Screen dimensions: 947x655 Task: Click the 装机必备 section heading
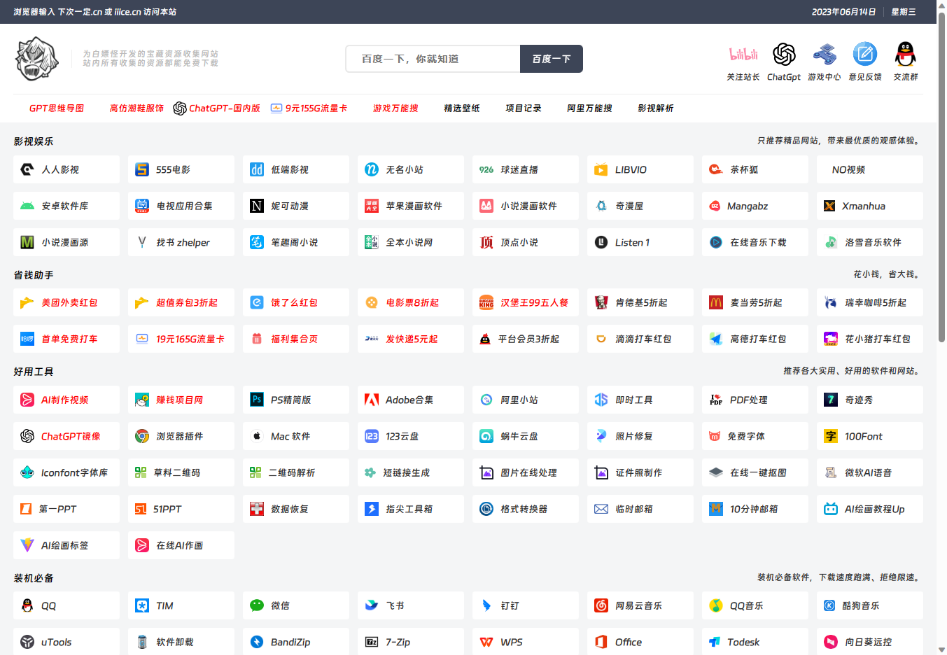coord(34,578)
